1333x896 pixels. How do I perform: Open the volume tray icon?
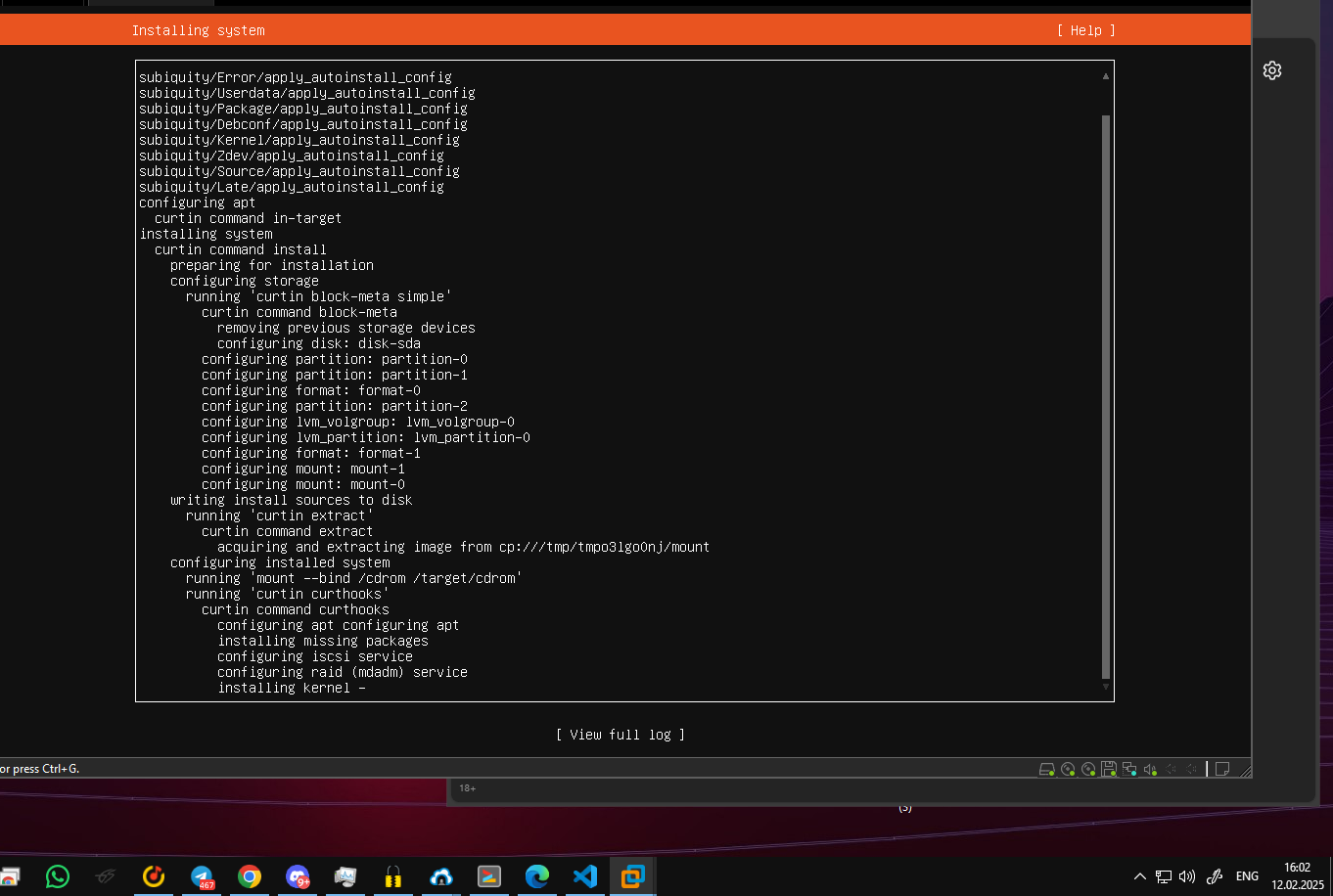[1187, 876]
